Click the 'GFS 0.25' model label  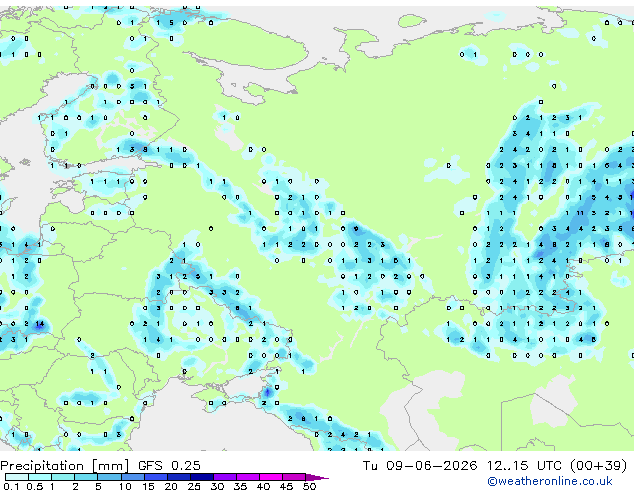click(169, 466)
